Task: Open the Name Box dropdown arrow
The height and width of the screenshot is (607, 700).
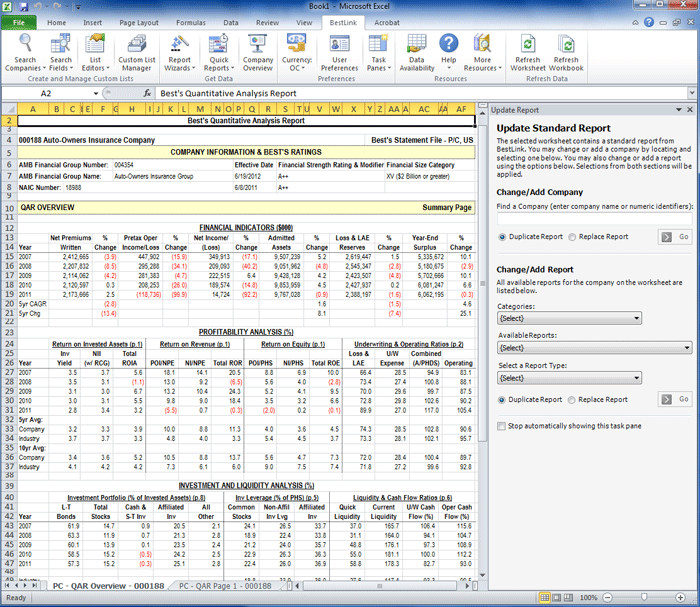Action: pyautogui.click(x=96, y=93)
